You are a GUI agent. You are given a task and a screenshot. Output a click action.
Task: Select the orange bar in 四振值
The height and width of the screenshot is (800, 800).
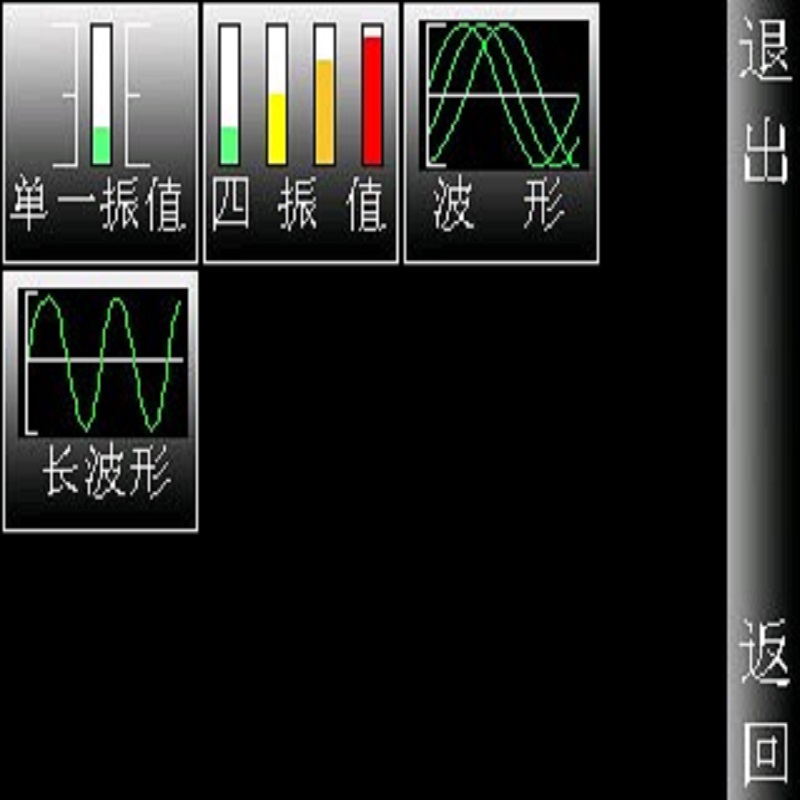coord(325,95)
